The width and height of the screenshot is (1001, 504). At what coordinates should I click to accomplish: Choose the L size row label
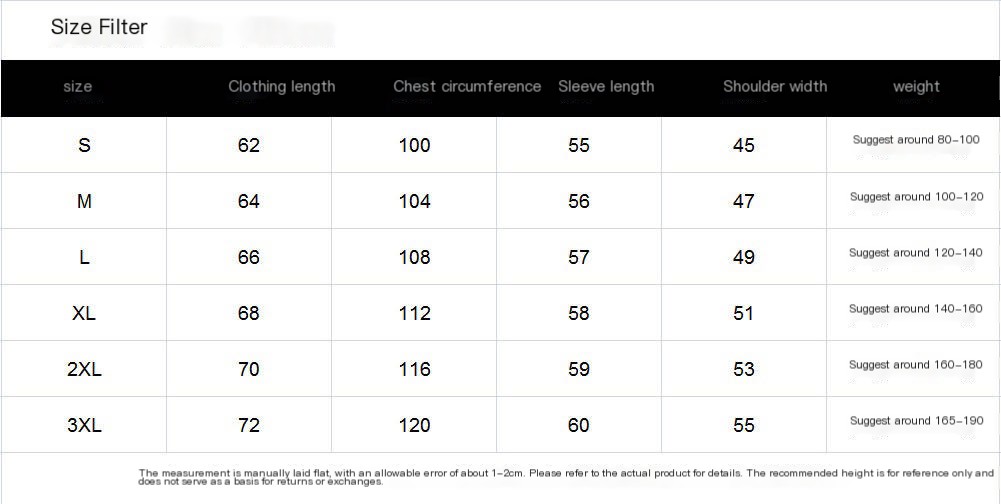84,258
